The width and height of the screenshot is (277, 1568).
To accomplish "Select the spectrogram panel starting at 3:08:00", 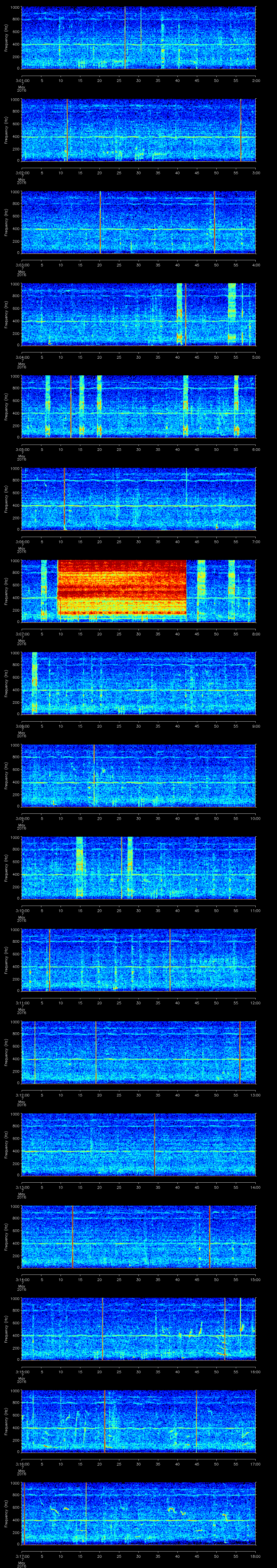I will pyautogui.click(x=139, y=683).
